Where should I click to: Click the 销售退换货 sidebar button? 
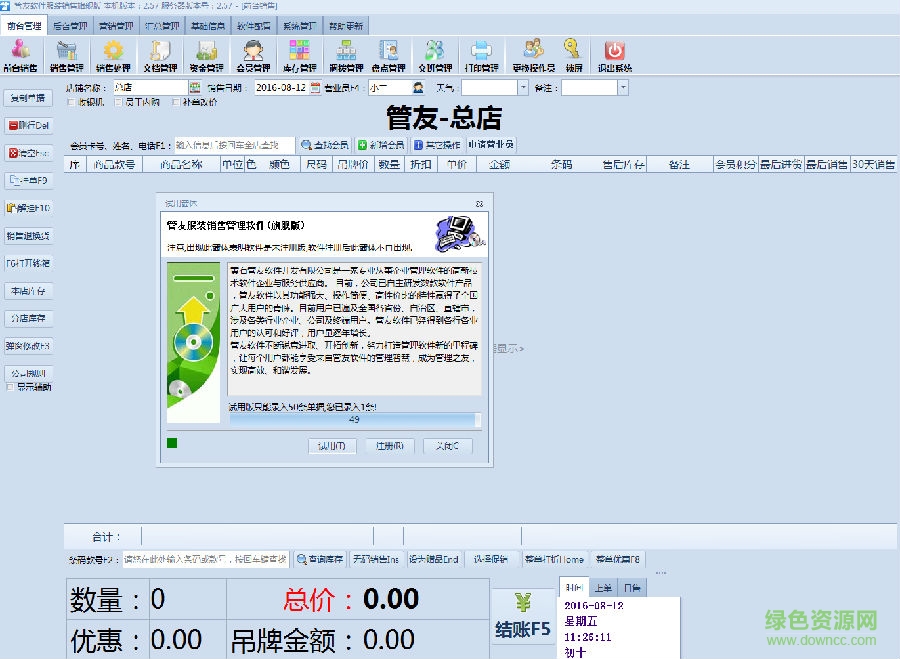pyautogui.click(x=29, y=235)
